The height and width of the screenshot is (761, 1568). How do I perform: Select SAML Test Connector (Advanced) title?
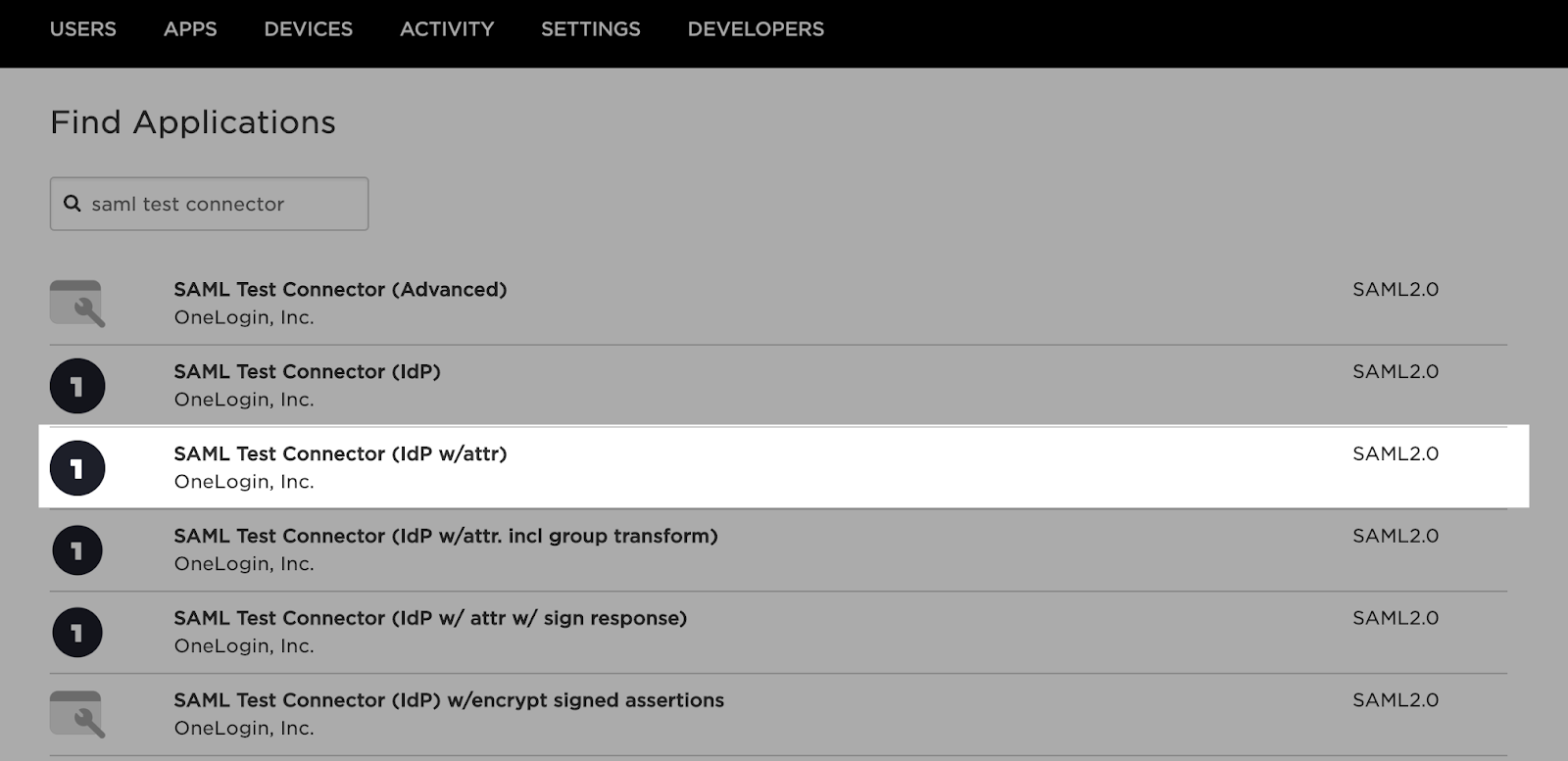(340, 290)
